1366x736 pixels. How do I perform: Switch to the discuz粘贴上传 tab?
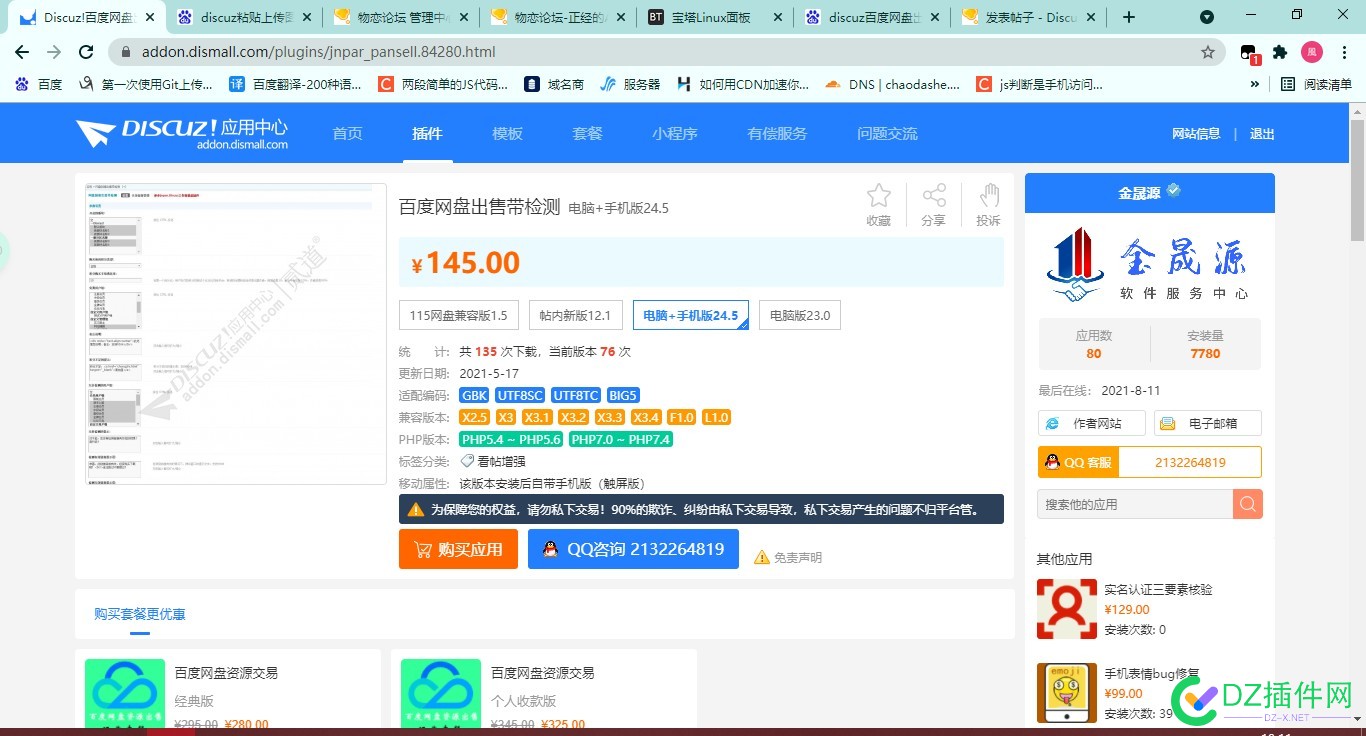[244, 17]
